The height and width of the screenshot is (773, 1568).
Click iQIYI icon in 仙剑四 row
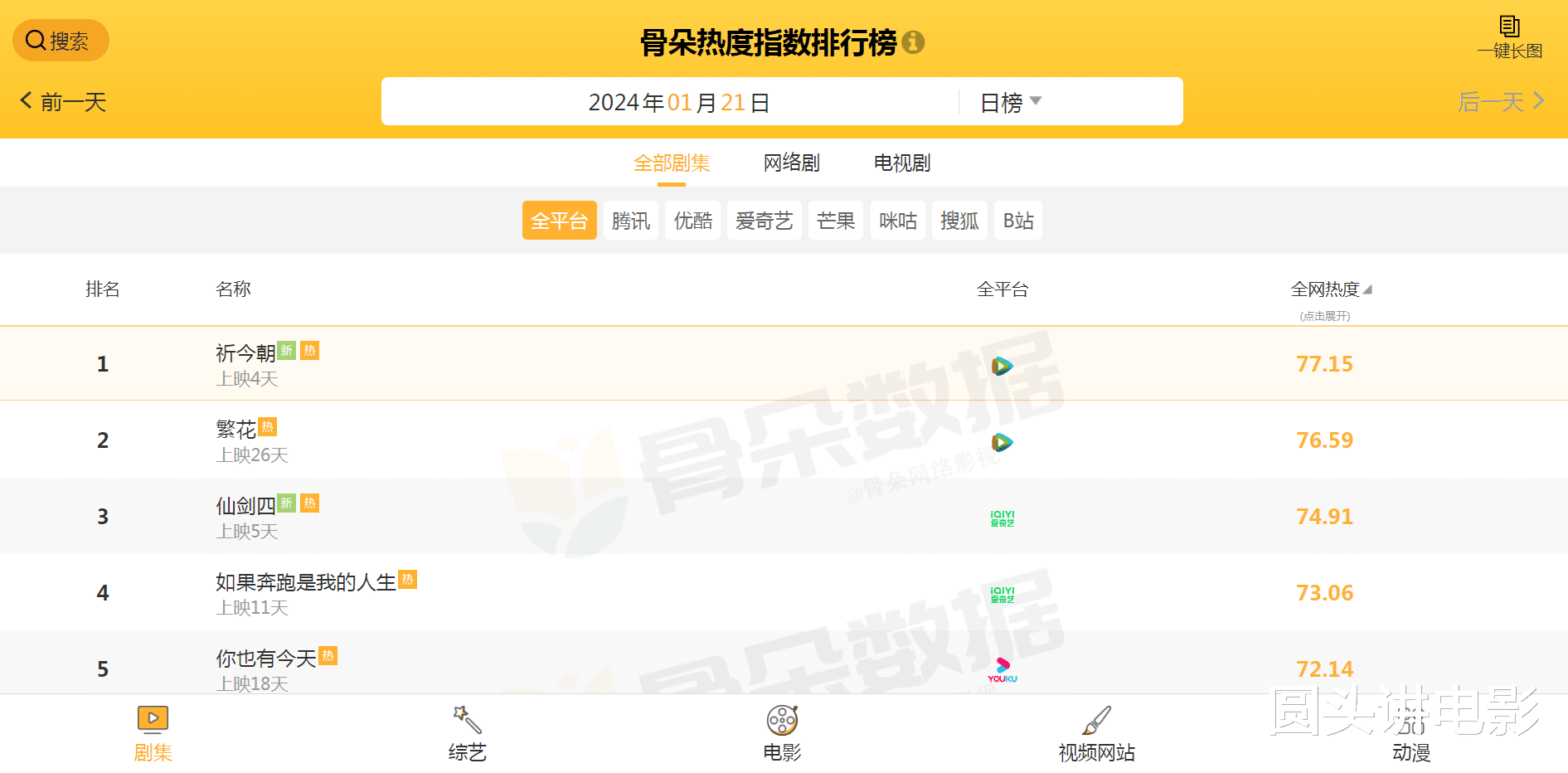(1002, 518)
